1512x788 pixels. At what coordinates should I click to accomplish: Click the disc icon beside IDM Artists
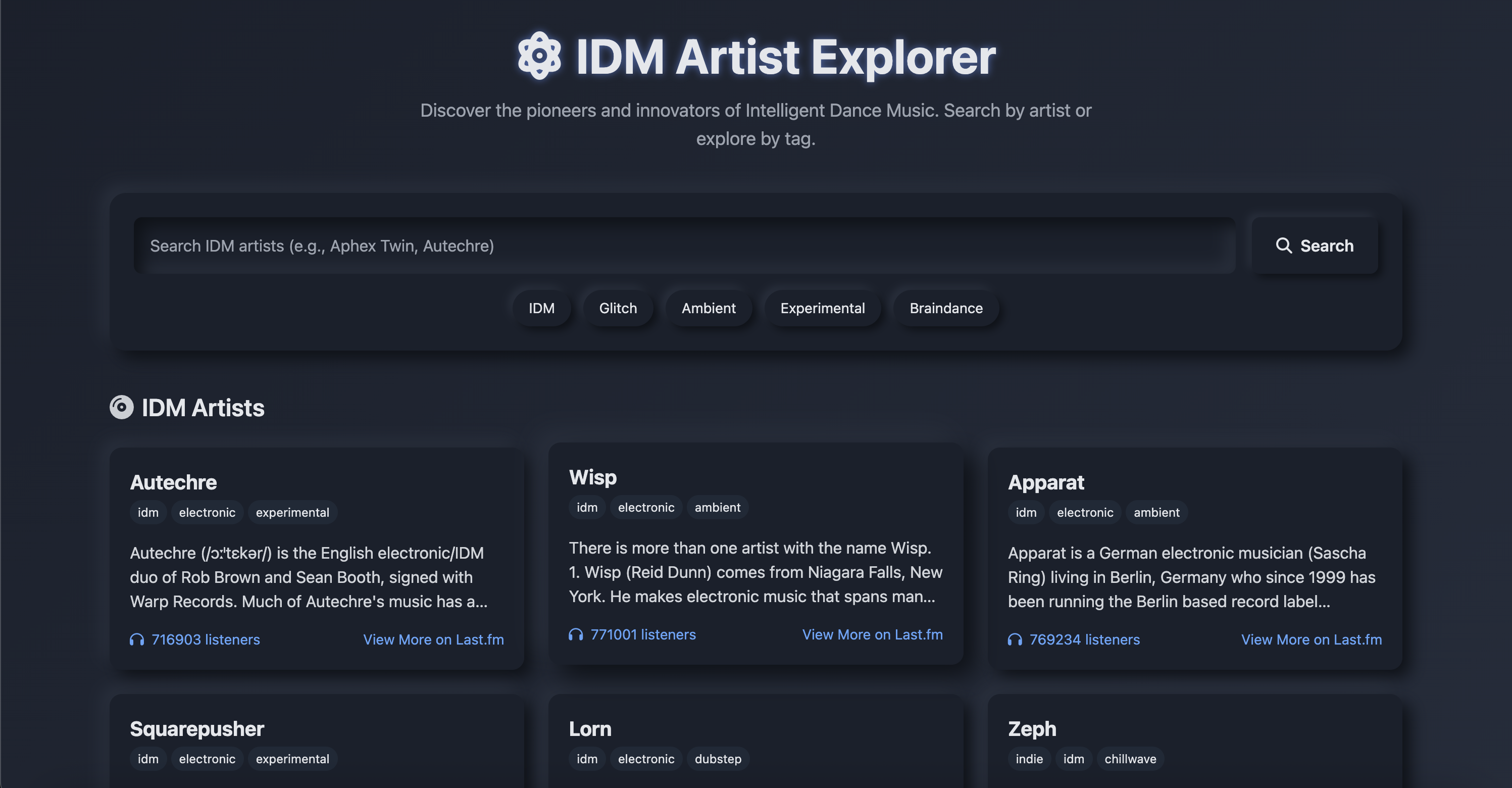point(122,408)
